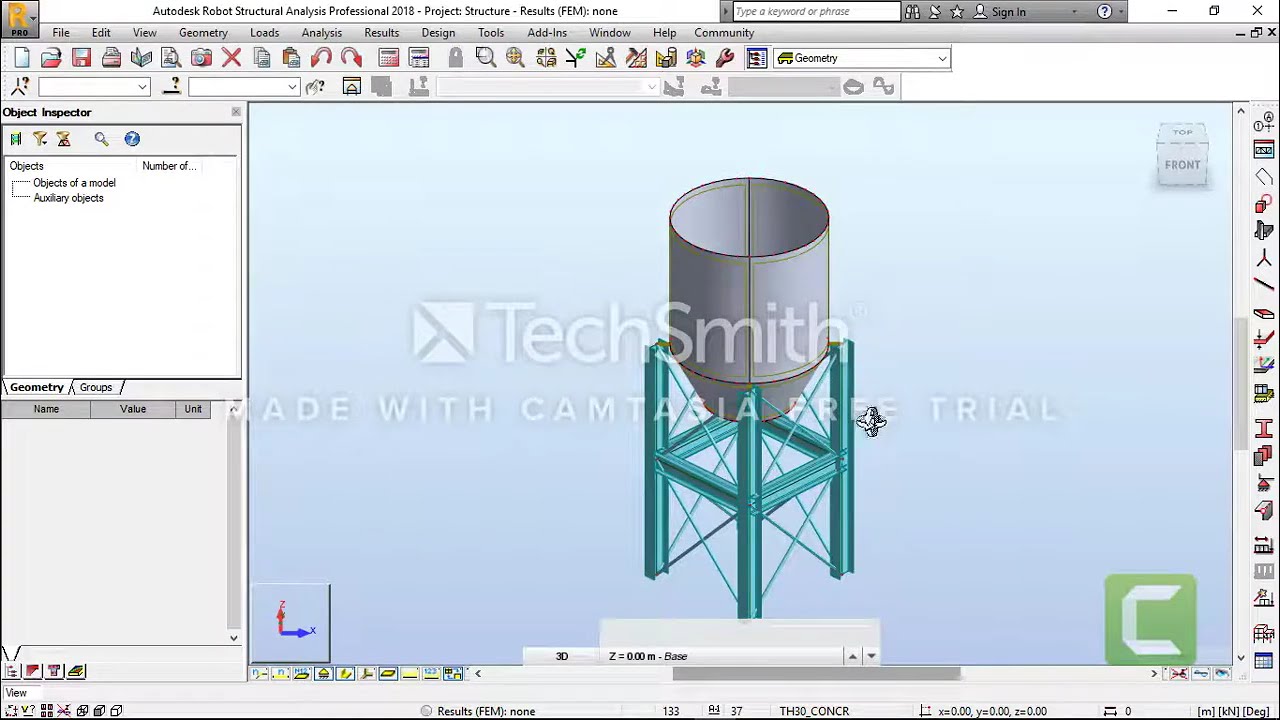Image resolution: width=1280 pixels, height=720 pixels.
Task: Toggle supports symbols display icon
Action: (323, 673)
